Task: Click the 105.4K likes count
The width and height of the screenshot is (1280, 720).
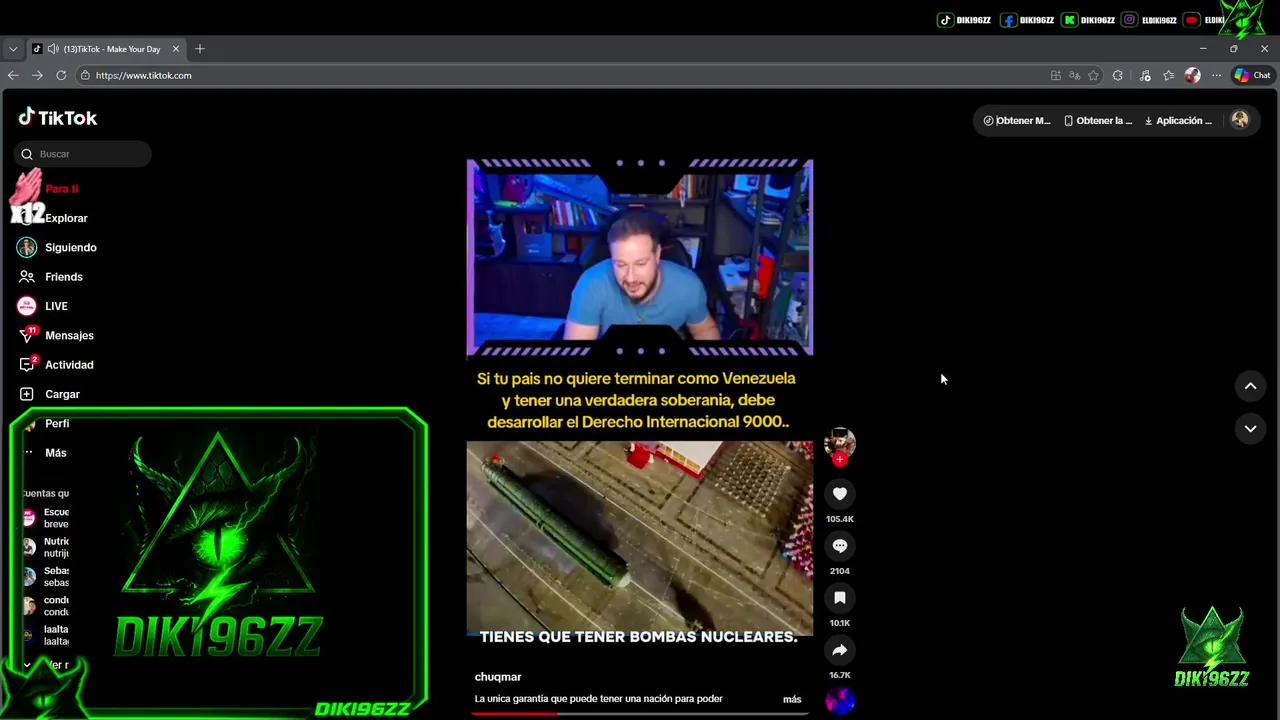Action: tap(839, 519)
